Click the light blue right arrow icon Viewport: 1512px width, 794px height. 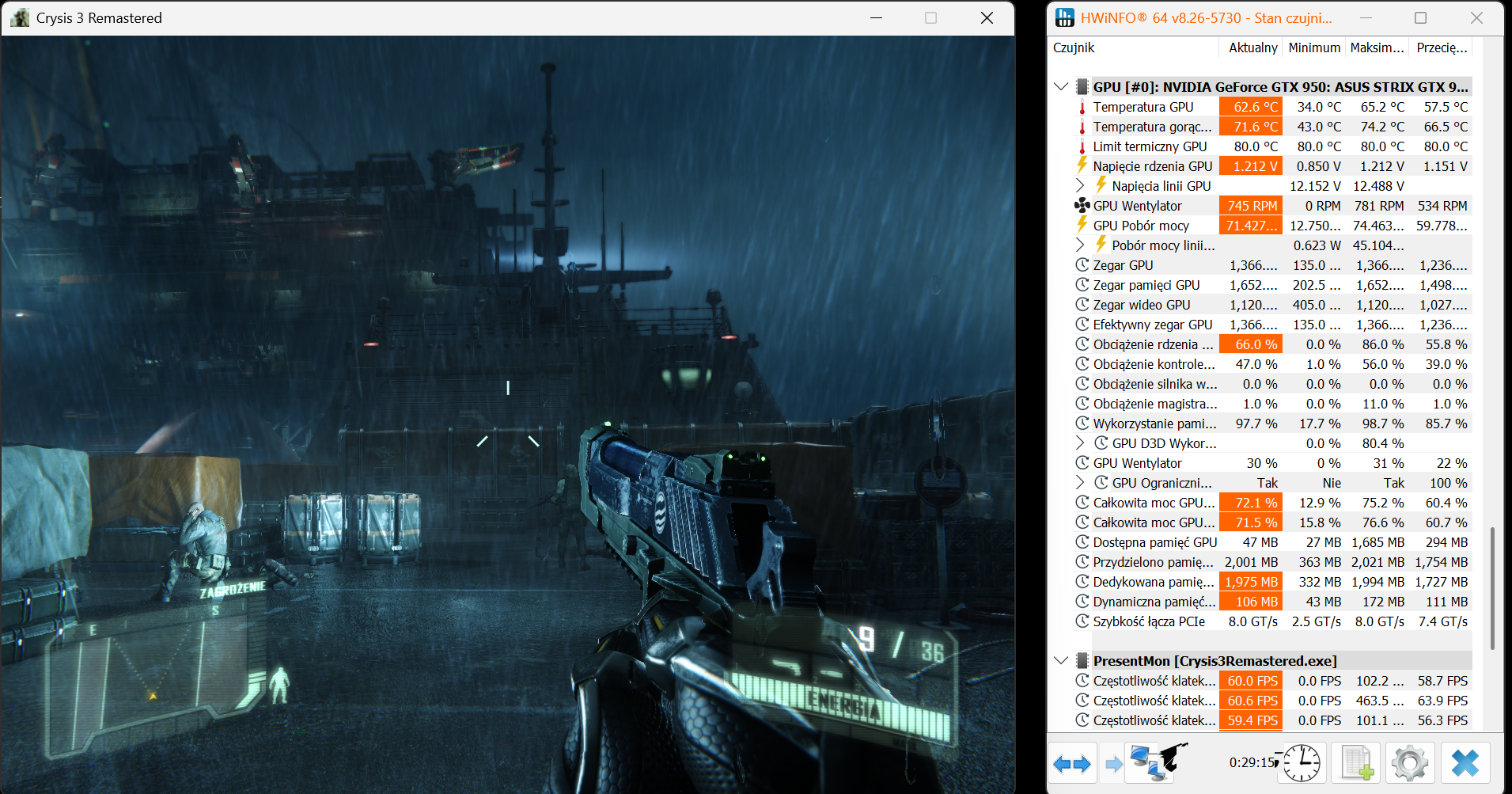tap(1113, 764)
